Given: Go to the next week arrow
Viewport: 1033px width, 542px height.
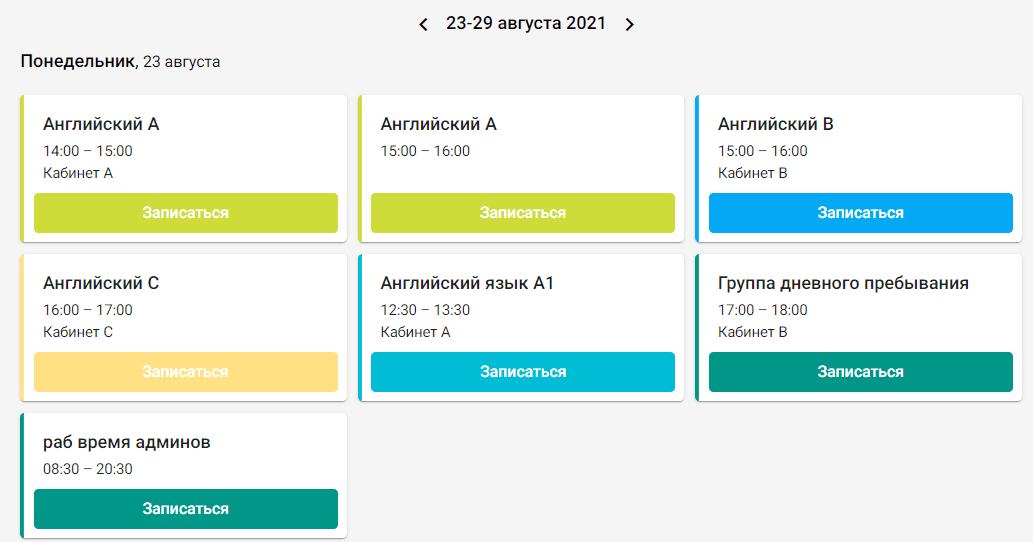Looking at the screenshot, I should point(629,24).
